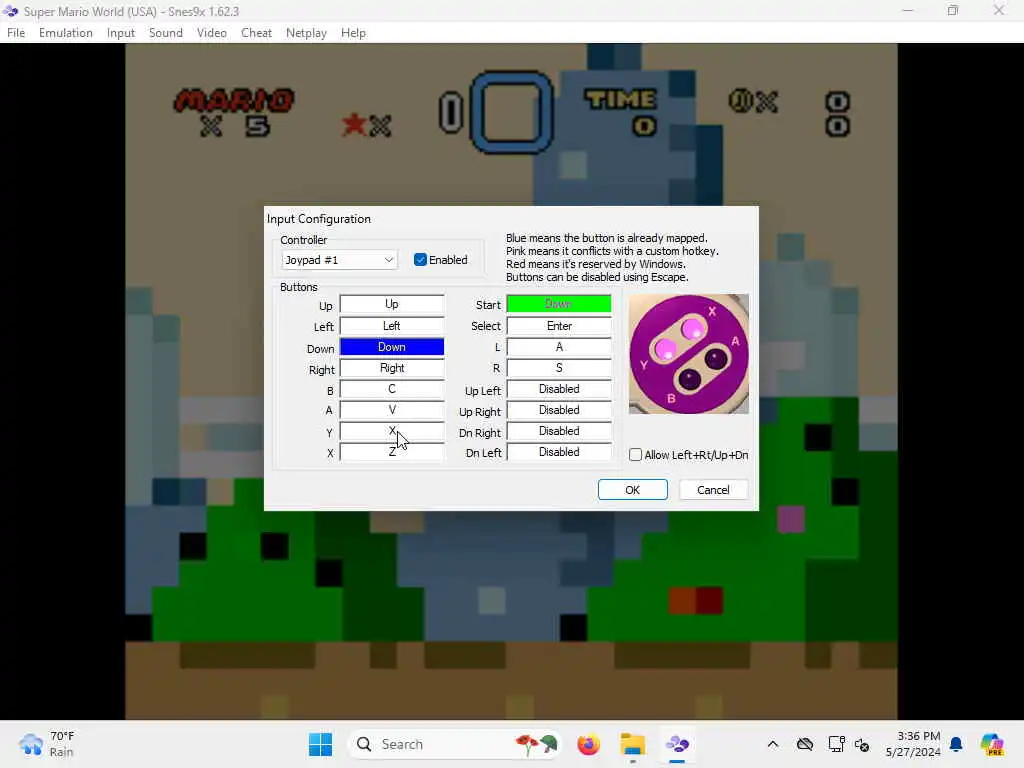This screenshot has width=1024, height=768.
Task: Open the Copilot preview taskbar icon
Action: click(x=992, y=744)
